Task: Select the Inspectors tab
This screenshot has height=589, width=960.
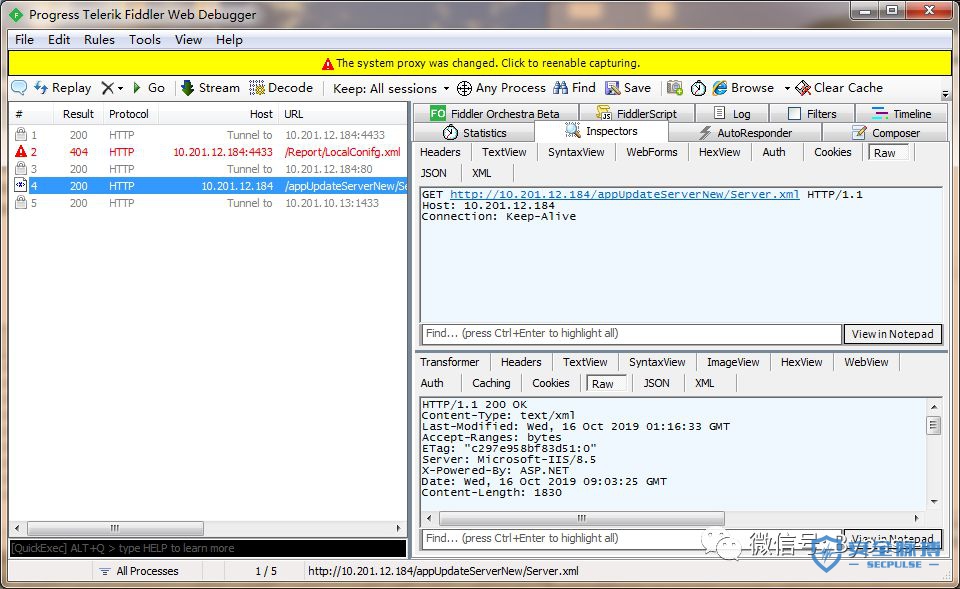Action: (601, 131)
